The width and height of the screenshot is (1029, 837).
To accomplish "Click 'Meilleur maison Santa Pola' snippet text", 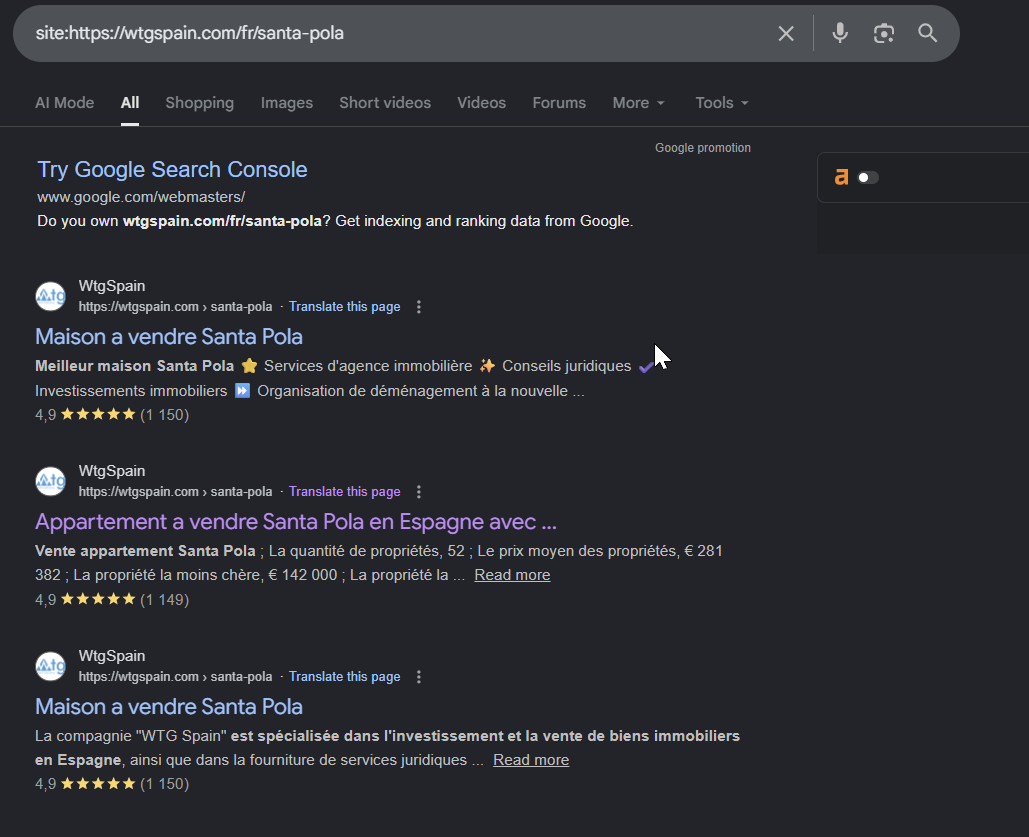I will 135,366.
